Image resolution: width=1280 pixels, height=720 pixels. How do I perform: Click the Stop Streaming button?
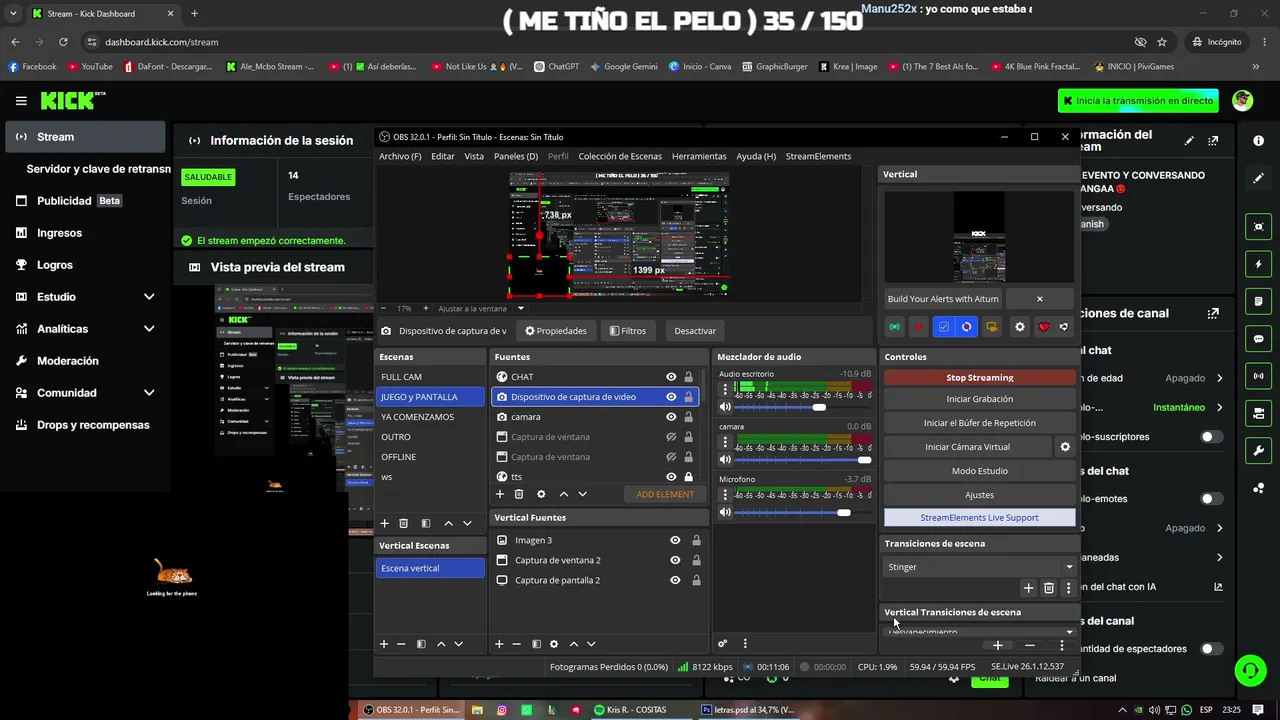980,378
